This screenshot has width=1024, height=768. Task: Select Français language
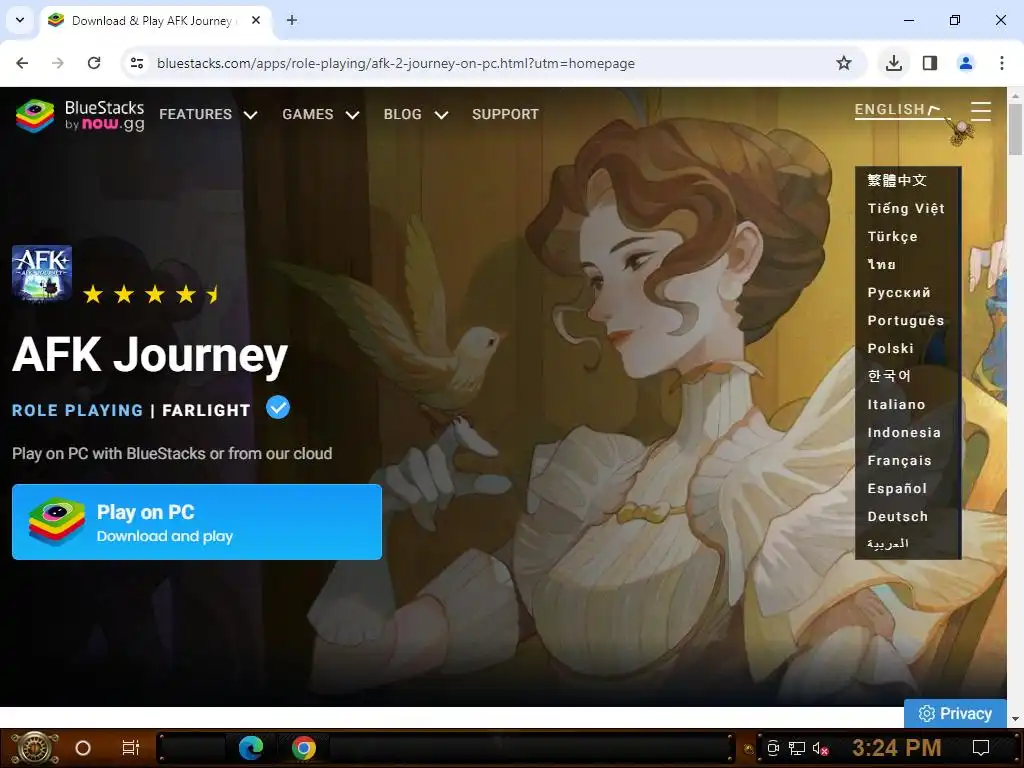[x=899, y=461]
